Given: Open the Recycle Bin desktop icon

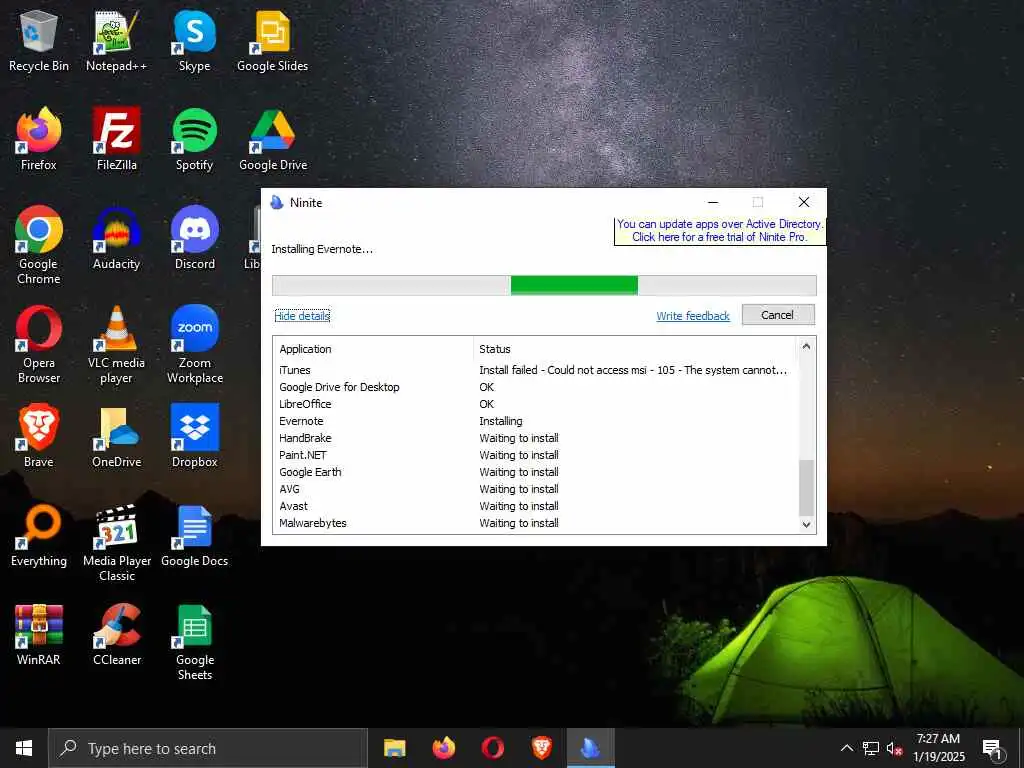Looking at the screenshot, I should tap(39, 41).
